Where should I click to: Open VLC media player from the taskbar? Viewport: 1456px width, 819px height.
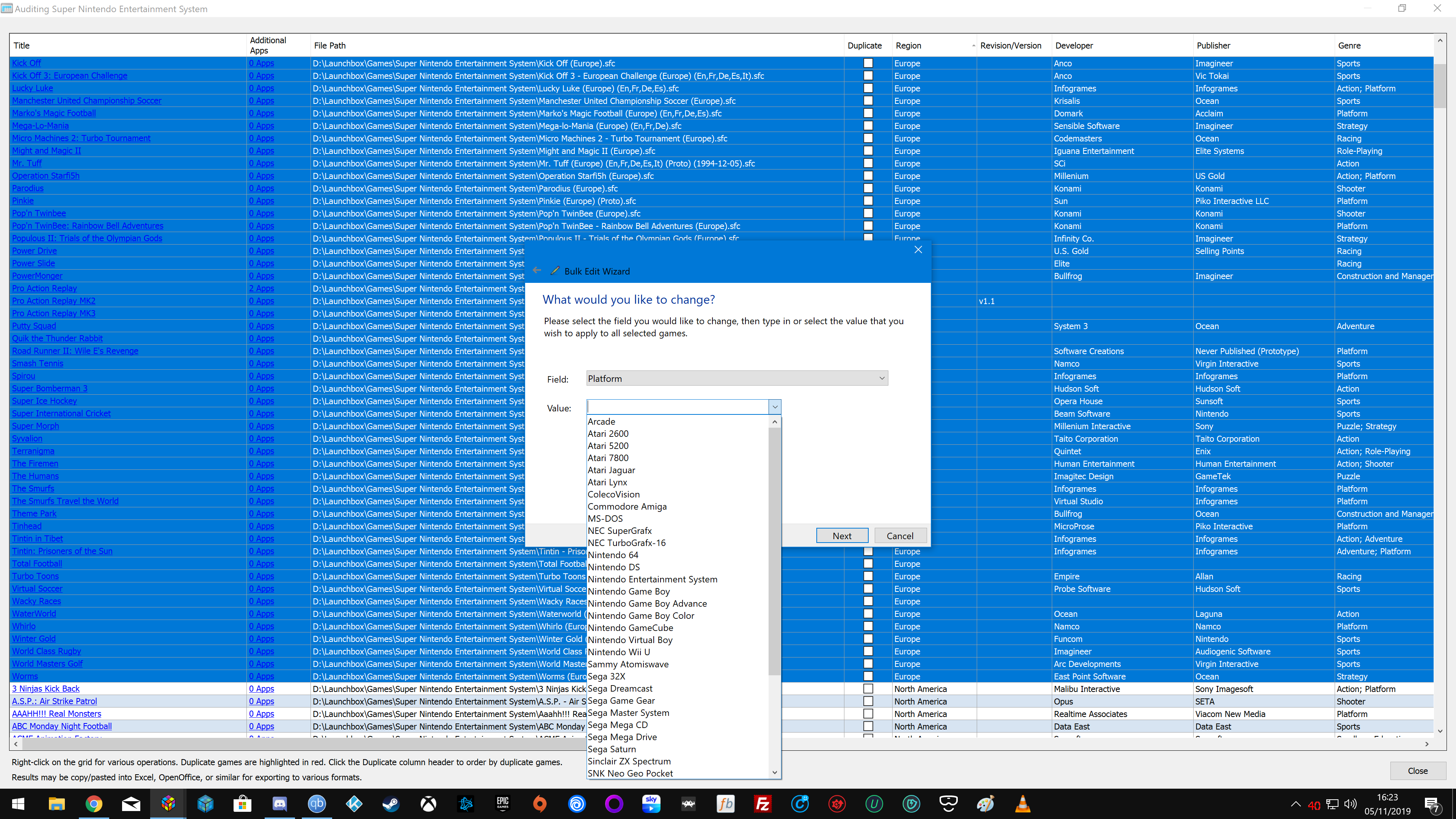1023,804
